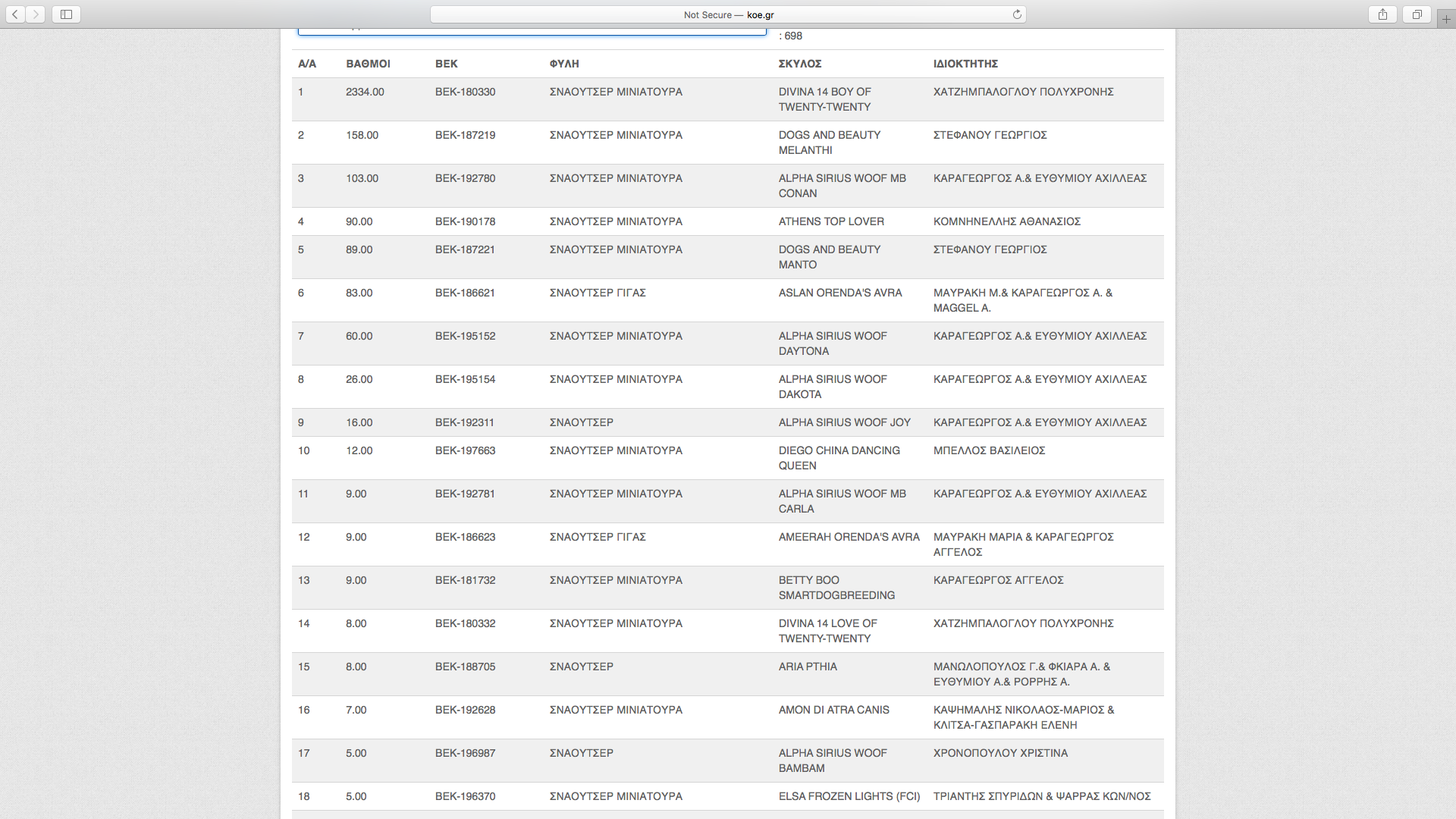Select code ΒΕΚ-196987
Image resolution: width=1456 pixels, height=819 pixels.
point(465,753)
